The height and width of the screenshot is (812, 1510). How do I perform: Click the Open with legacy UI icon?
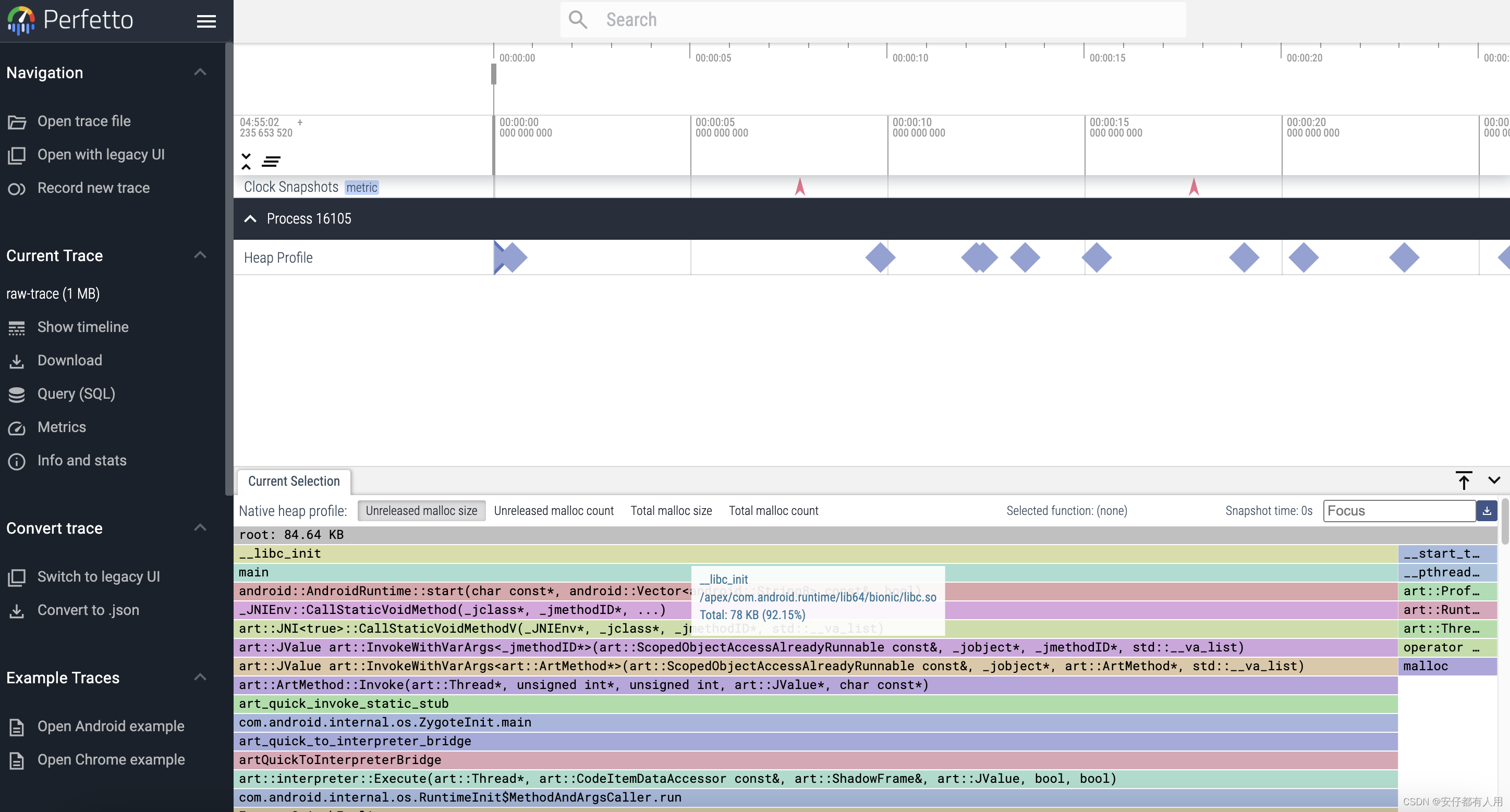[x=16, y=155]
